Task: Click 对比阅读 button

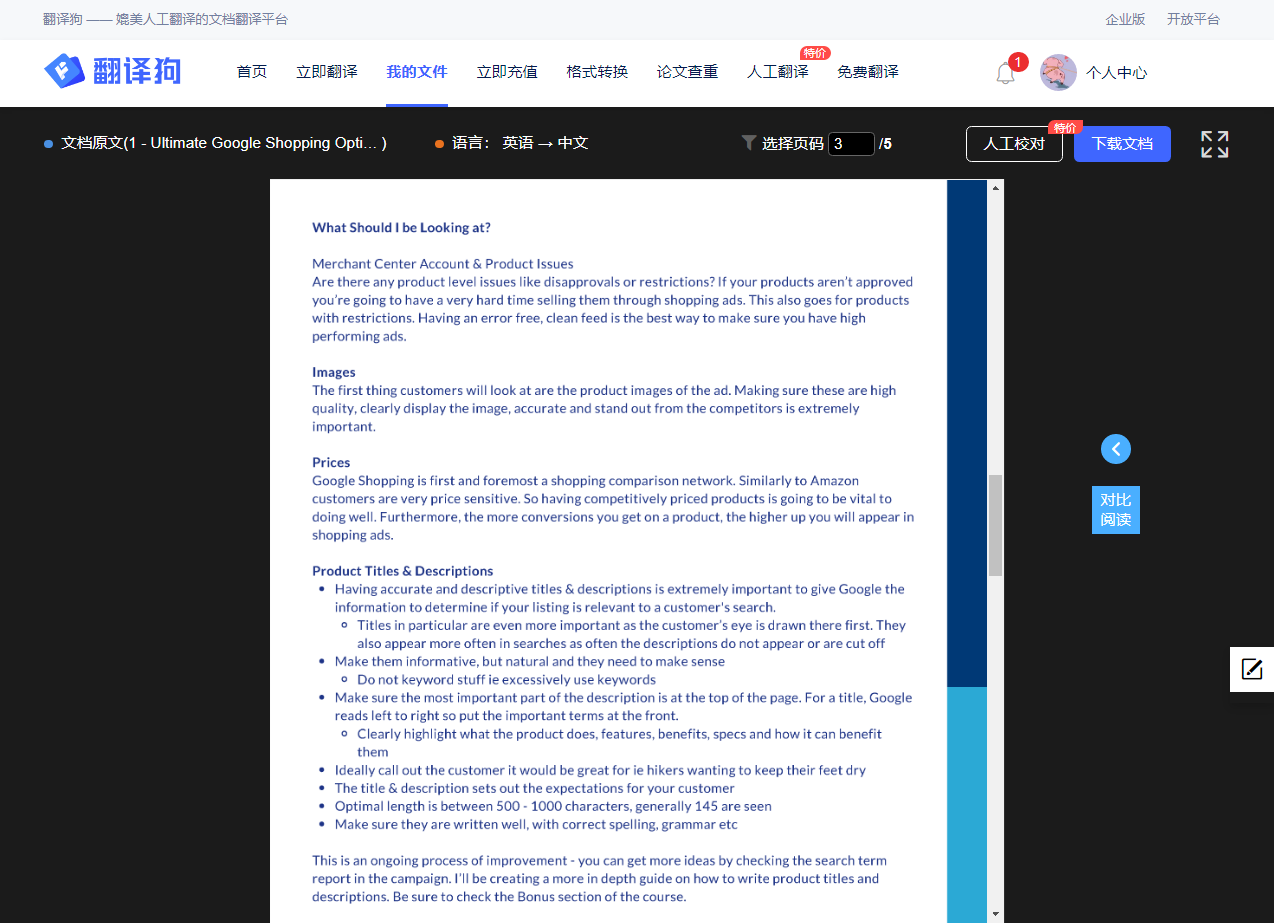Action: pos(1116,510)
